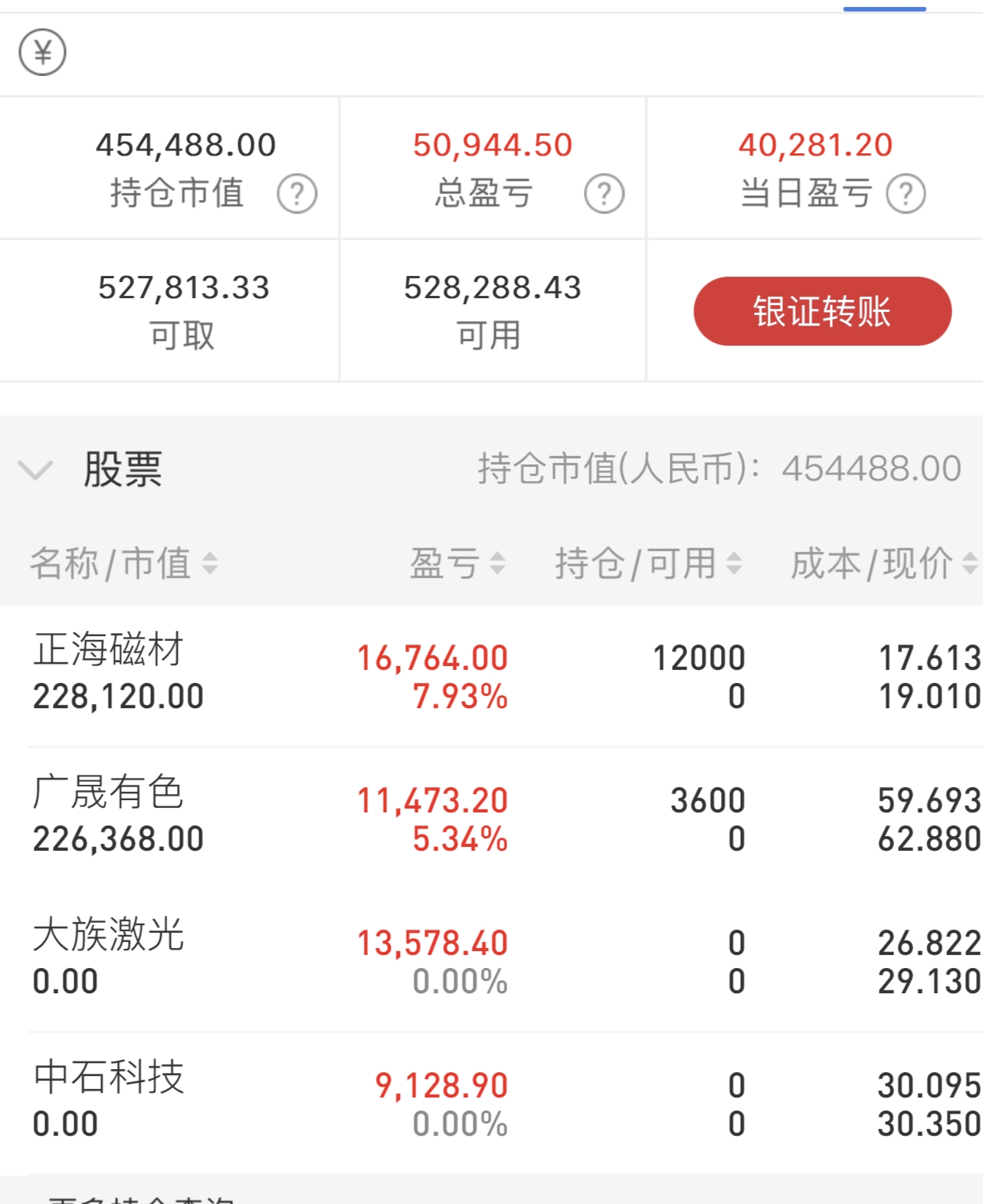
Task: Select the 大族激光 stock entry
Action: point(491,961)
